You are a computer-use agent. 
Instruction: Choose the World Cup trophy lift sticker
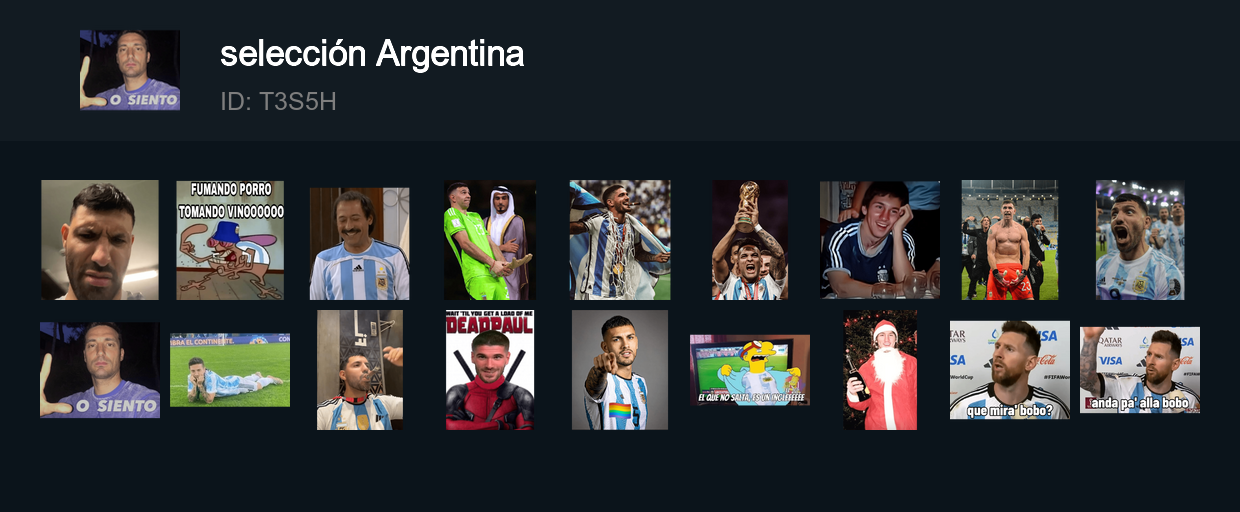pyautogui.click(x=750, y=240)
